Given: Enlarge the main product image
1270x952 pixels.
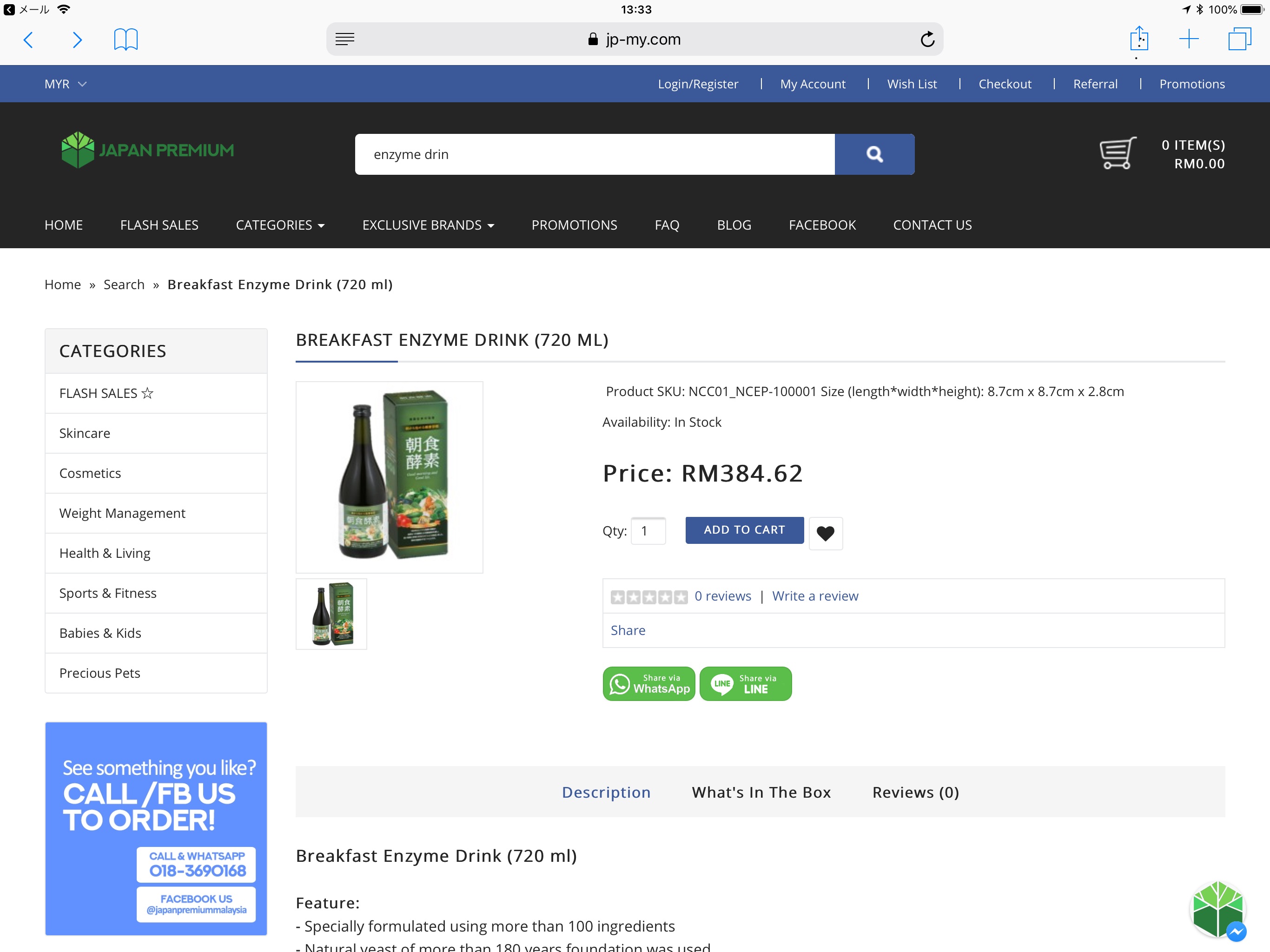Looking at the screenshot, I should coord(389,477).
